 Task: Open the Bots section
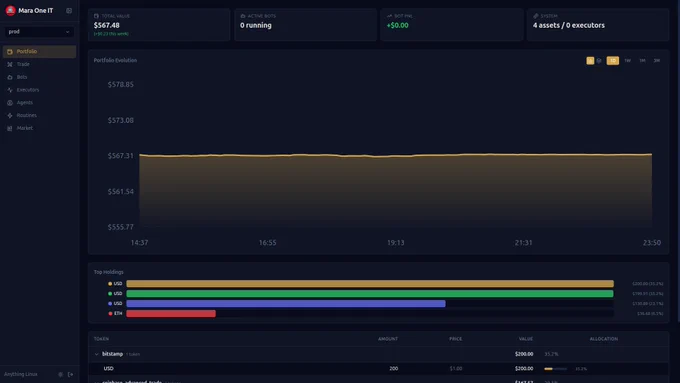[39, 77]
